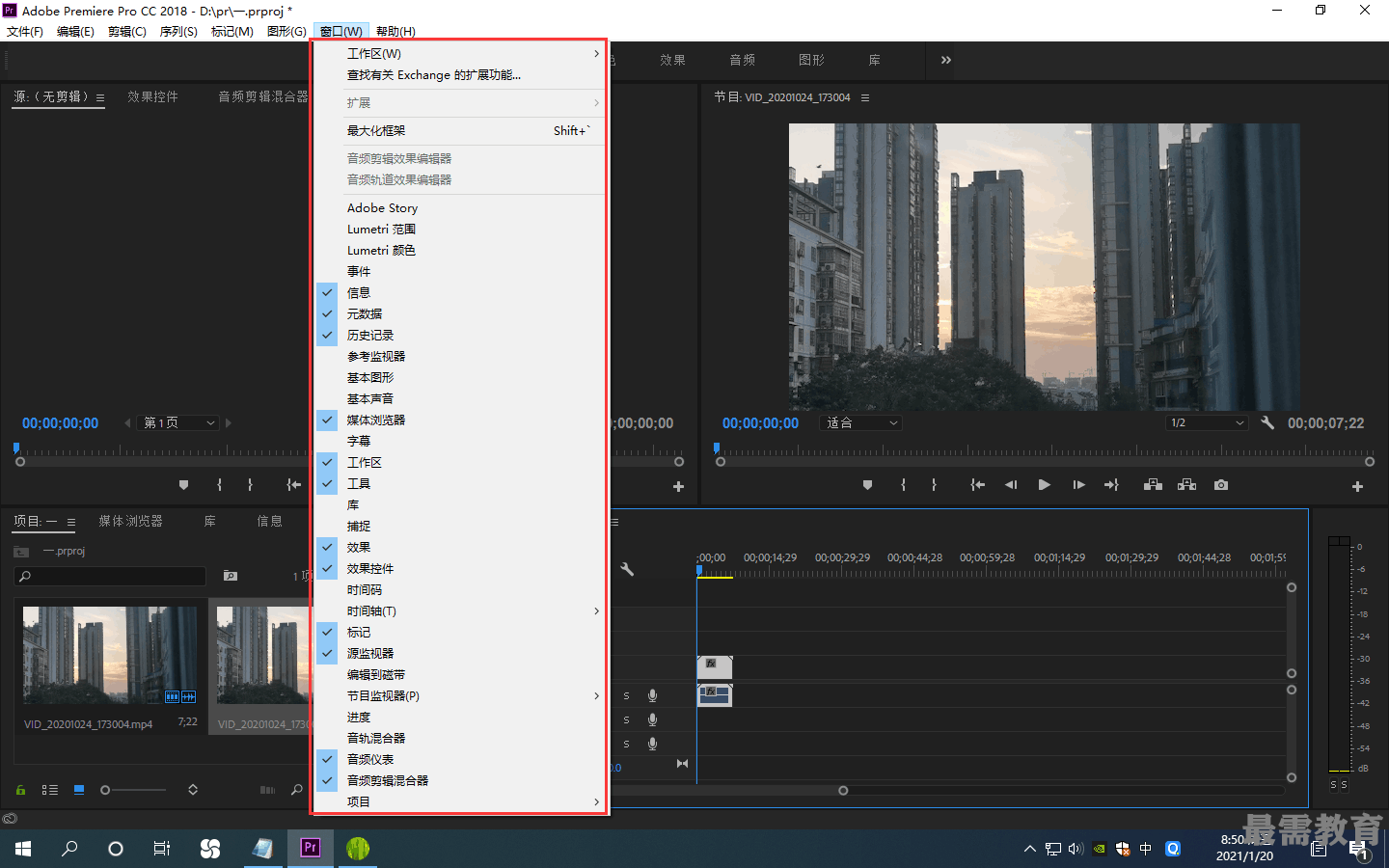This screenshot has height=868, width=1389.
Task: Expand 节目监视器(P) submenu
Action: click(460, 695)
